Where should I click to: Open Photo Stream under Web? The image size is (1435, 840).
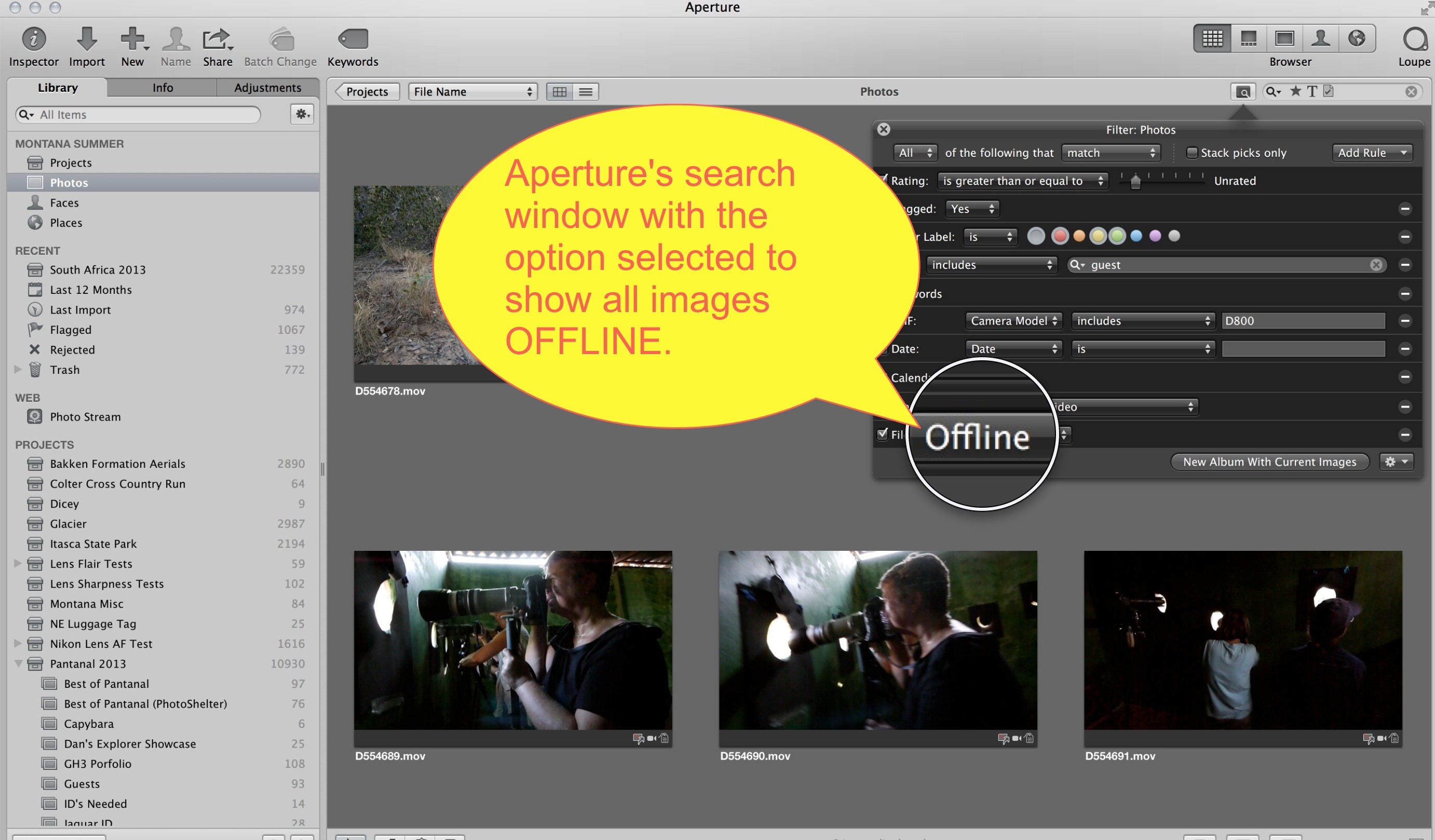(x=163, y=417)
